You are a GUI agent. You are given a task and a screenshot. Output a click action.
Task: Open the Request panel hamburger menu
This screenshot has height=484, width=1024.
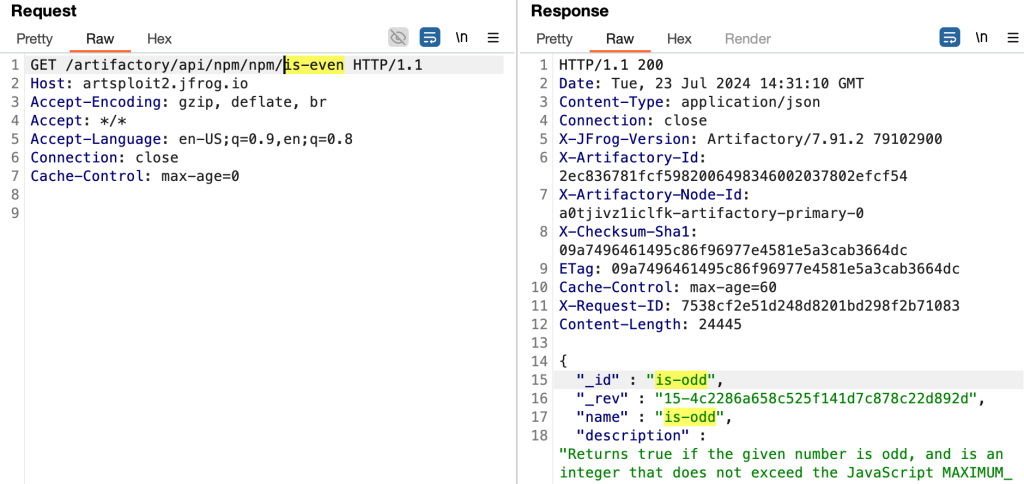(493, 38)
